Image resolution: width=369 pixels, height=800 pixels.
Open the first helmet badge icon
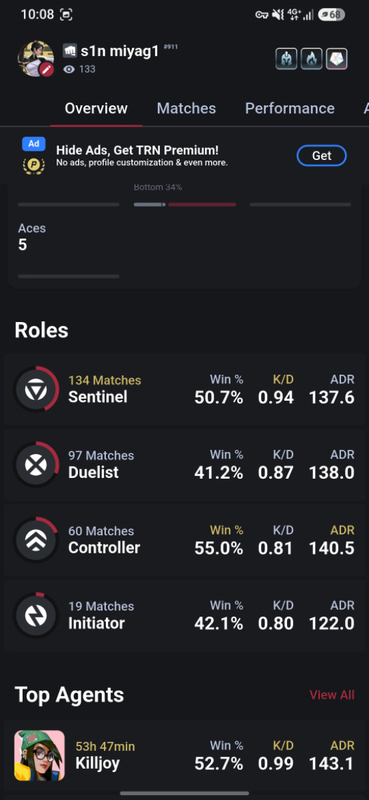click(286, 59)
